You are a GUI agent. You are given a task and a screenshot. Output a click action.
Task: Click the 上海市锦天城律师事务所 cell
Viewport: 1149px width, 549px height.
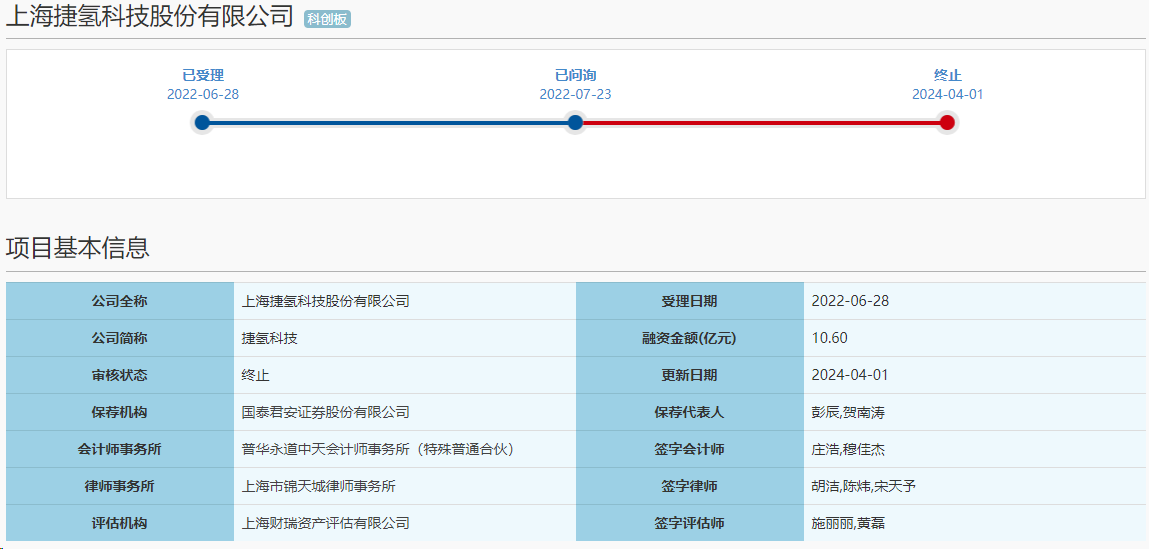(319, 486)
